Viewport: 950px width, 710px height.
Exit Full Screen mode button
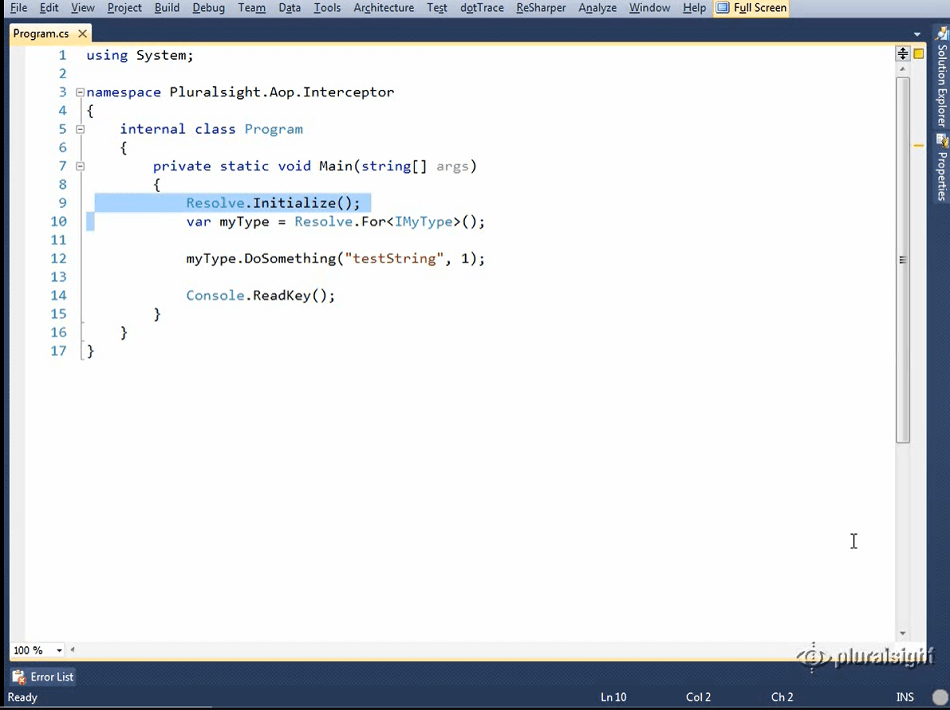pos(751,8)
